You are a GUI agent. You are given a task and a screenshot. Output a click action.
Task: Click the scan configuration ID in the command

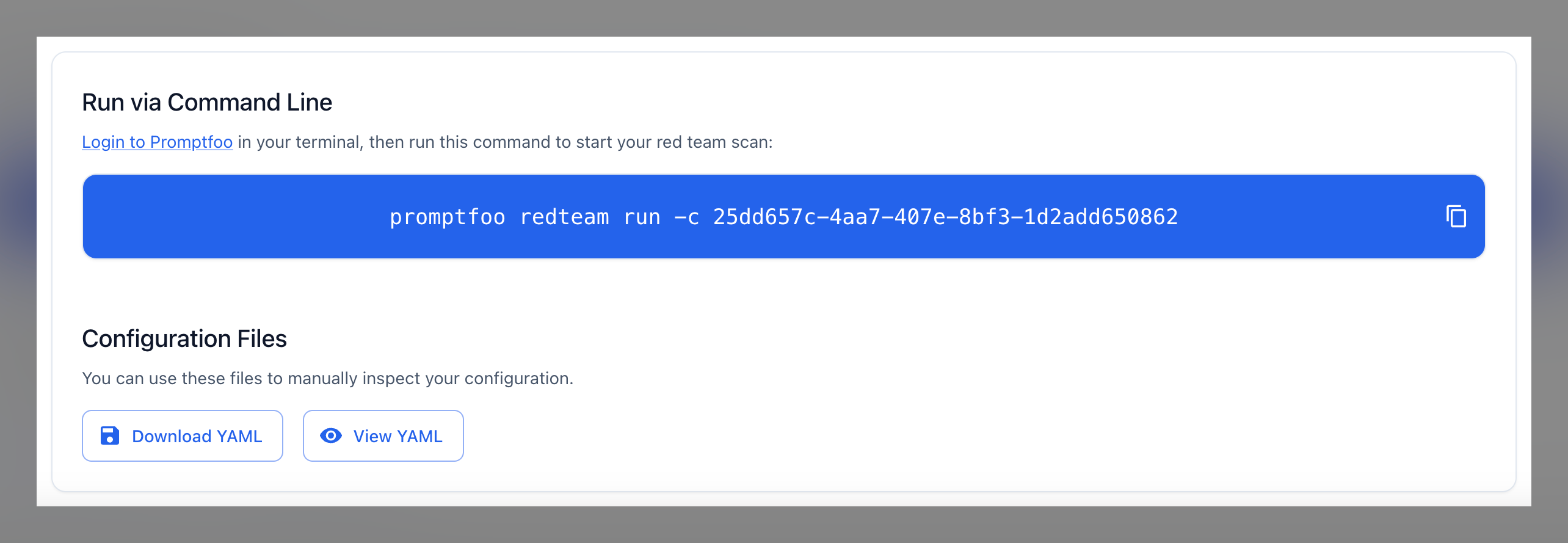coord(945,216)
